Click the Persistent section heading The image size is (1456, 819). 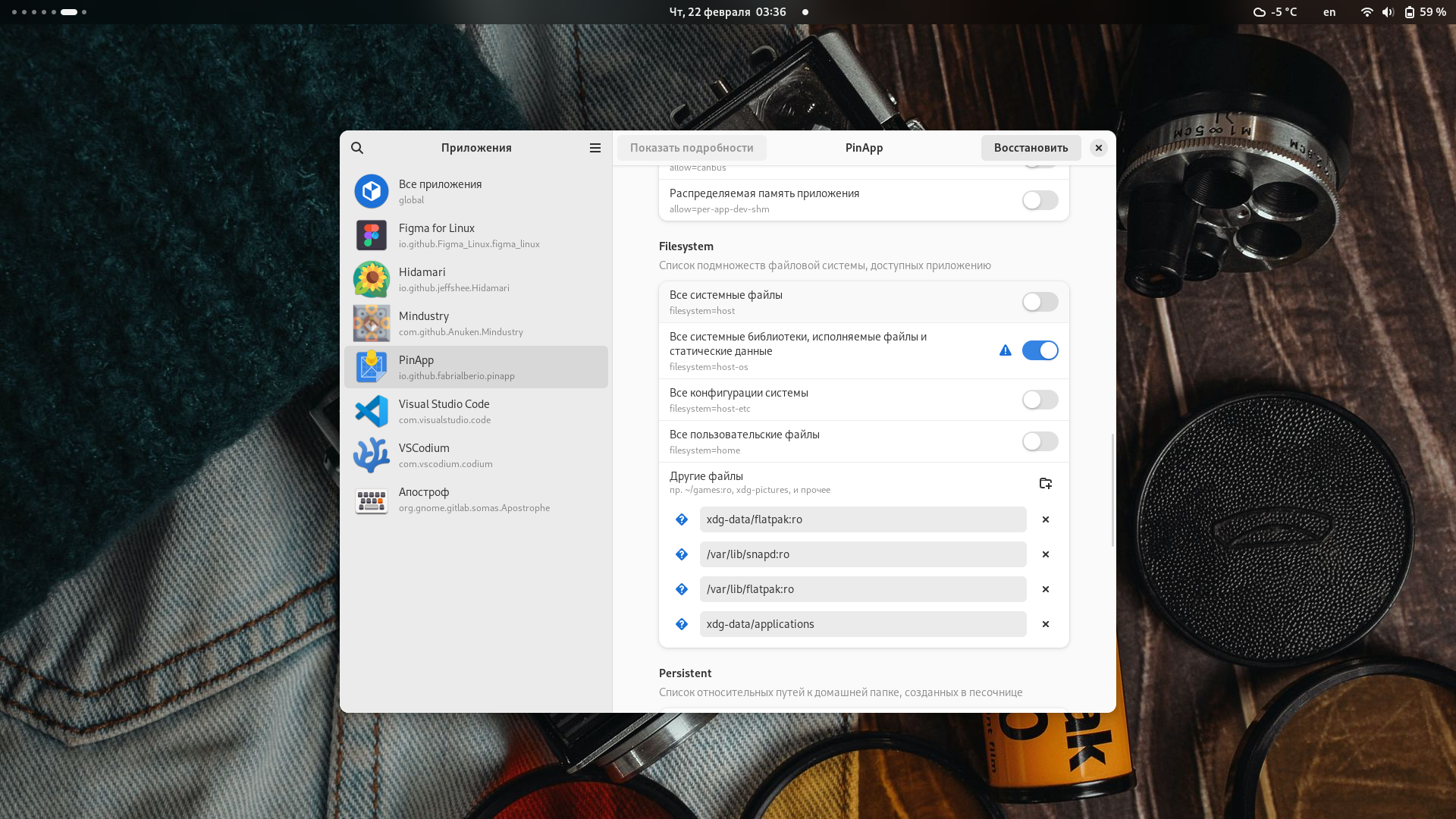pyautogui.click(x=685, y=673)
